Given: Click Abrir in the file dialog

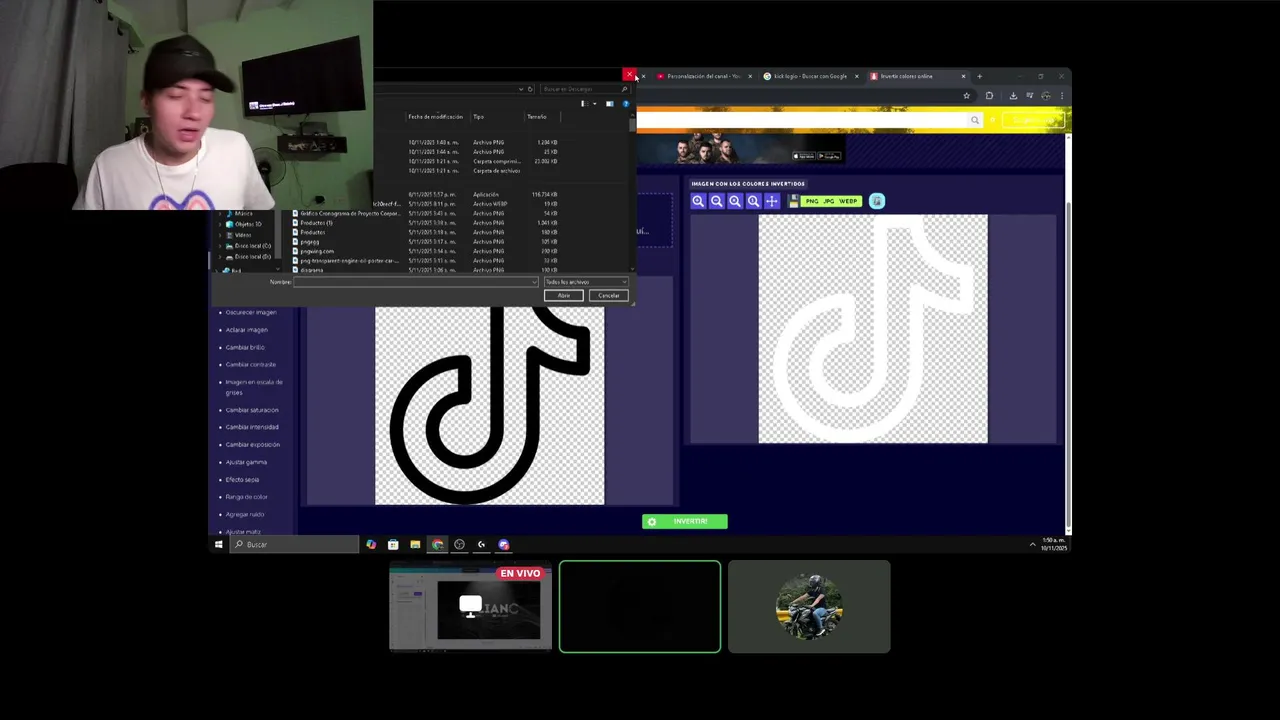Looking at the screenshot, I should tap(564, 295).
